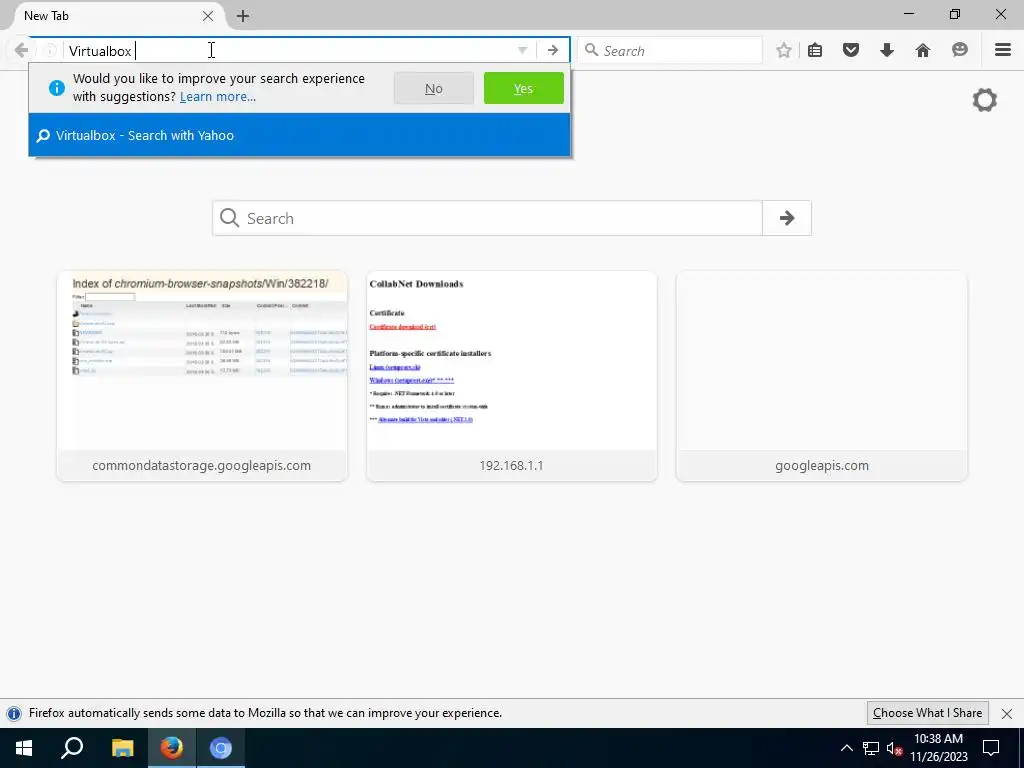Click Choose What I Share button
1024x768 pixels.
coord(927,713)
